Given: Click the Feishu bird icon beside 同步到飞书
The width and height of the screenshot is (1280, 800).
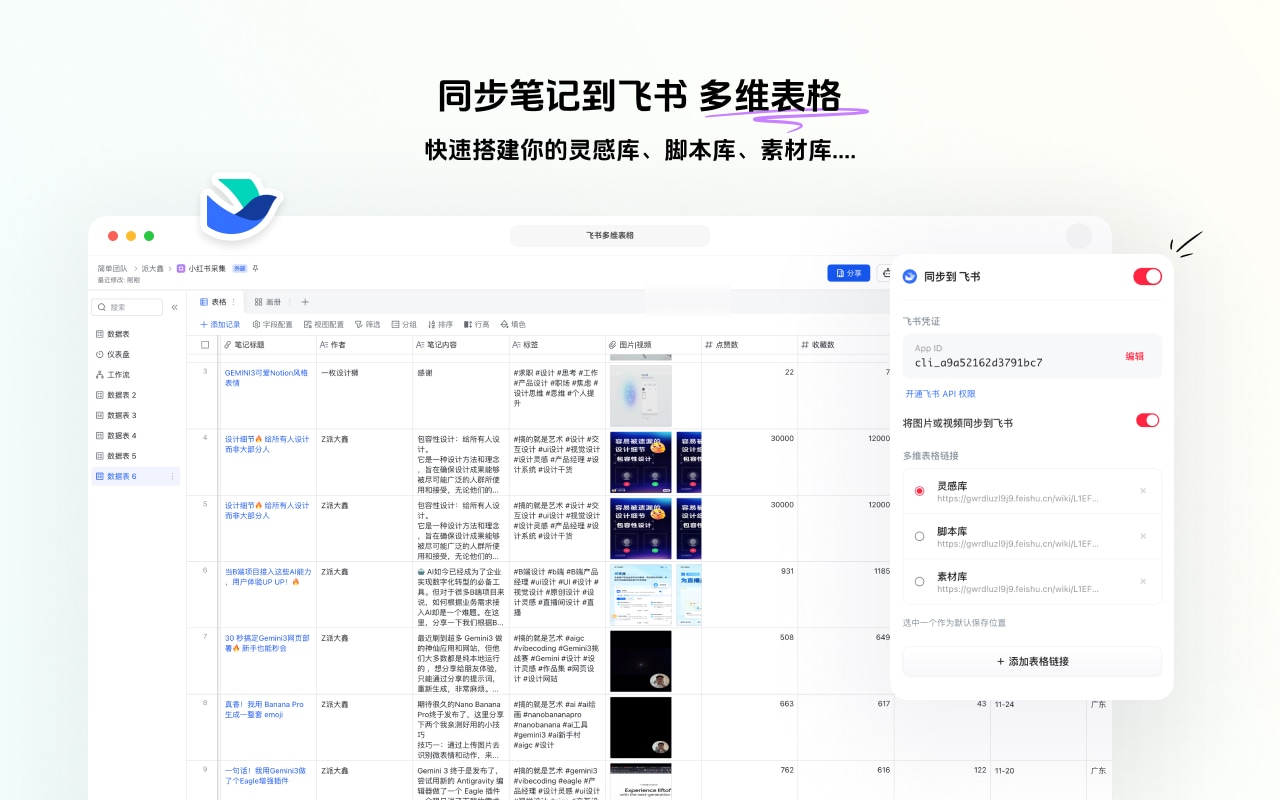Looking at the screenshot, I should (910, 276).
